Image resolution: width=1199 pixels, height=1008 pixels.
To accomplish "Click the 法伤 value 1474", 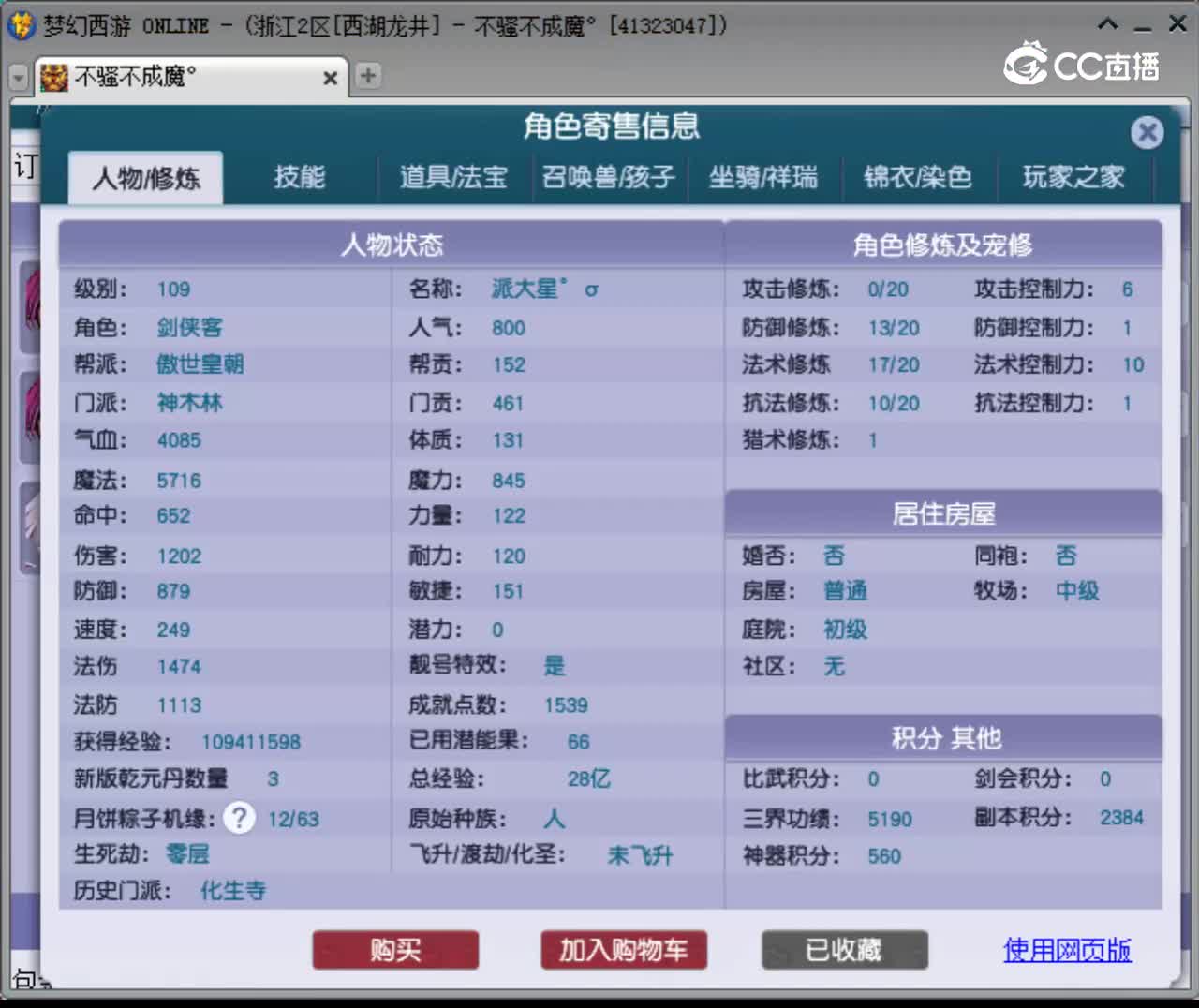I will click(179, 667).
